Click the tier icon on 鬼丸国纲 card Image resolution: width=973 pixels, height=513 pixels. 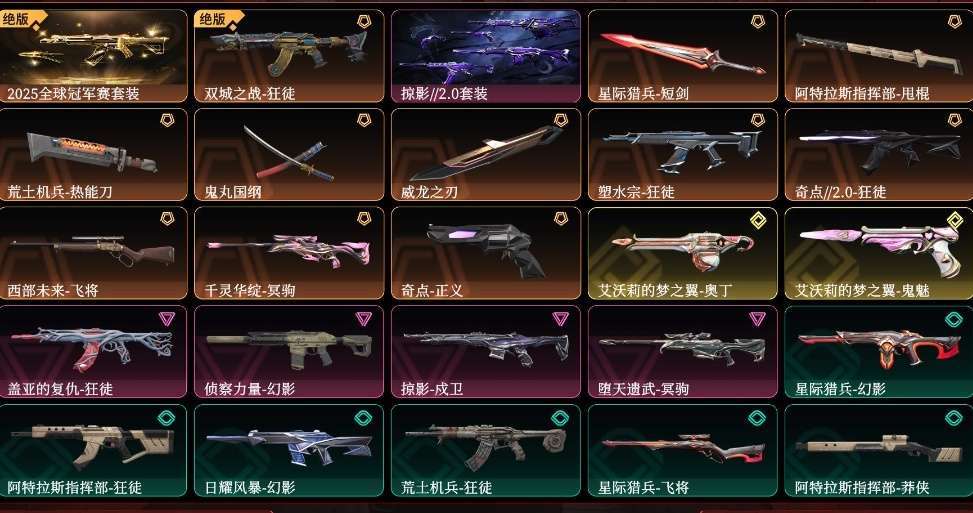tap(364, 120)
